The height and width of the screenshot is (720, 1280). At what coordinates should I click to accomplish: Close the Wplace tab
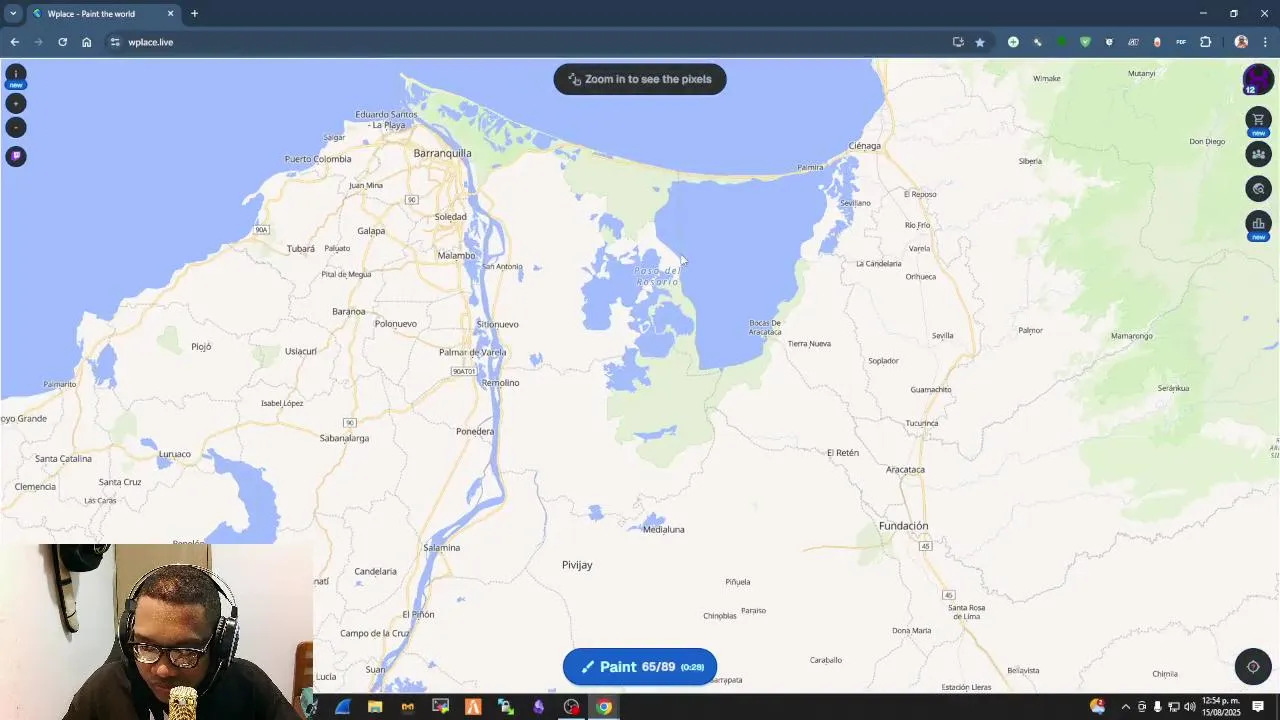tap(170, 14)
